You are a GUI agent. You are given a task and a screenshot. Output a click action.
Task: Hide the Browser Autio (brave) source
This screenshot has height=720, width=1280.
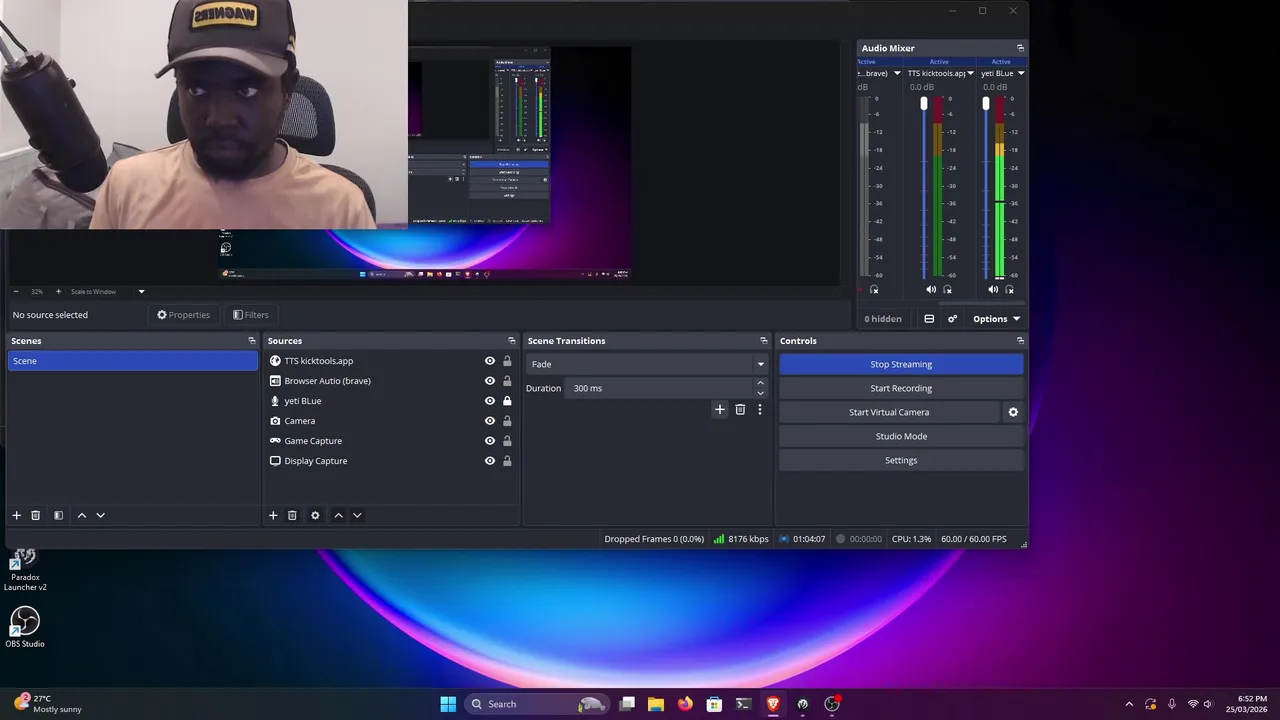pos(490,381)
